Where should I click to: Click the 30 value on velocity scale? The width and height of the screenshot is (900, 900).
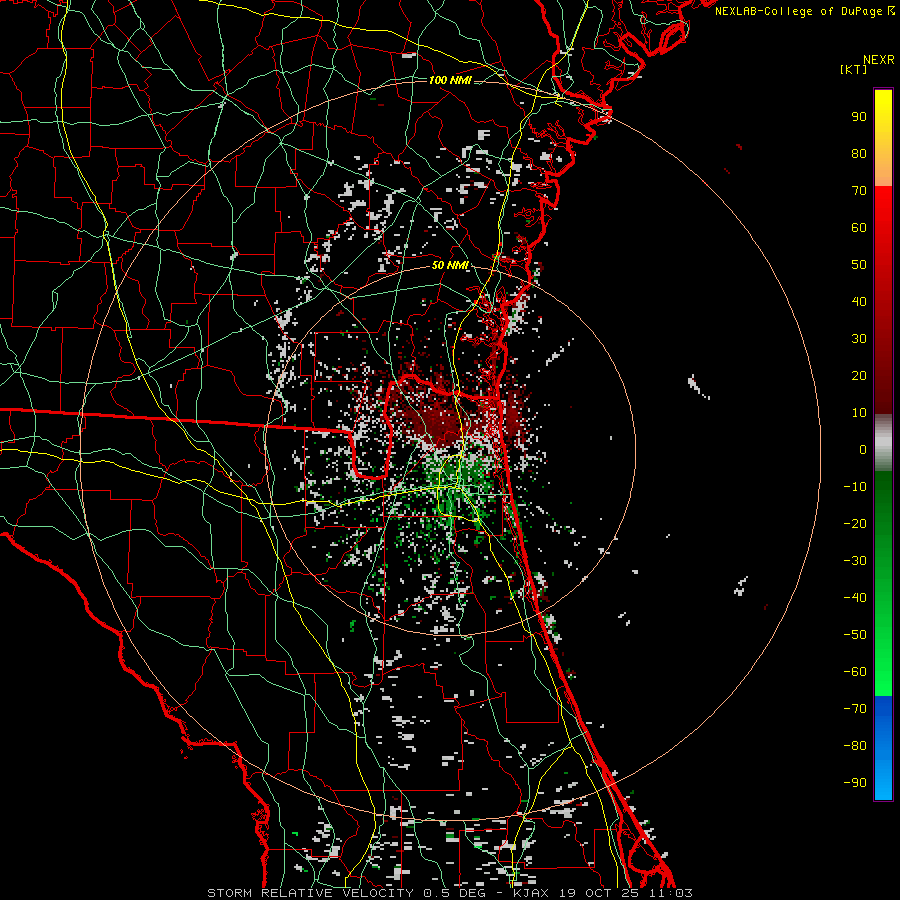(859, 339)
